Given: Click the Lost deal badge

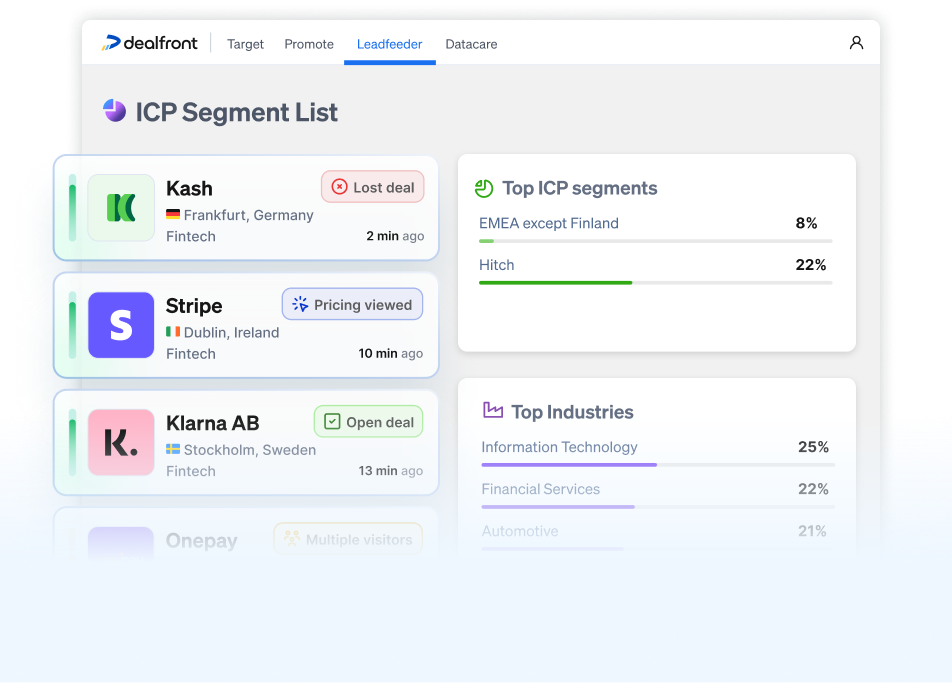Looking at the screenshot, I should 373,187.
